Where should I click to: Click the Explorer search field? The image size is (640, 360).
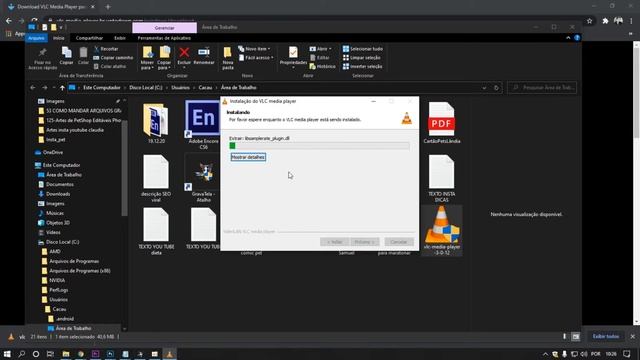click(542, 87)
